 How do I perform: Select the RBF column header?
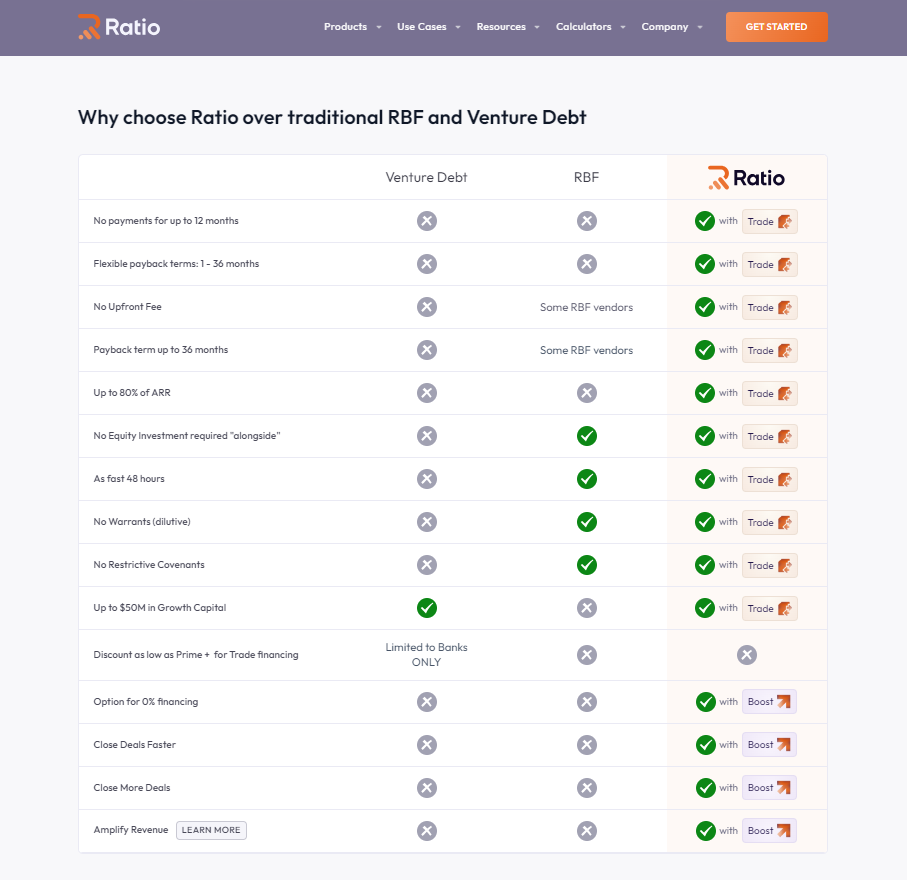pos(587,178)
